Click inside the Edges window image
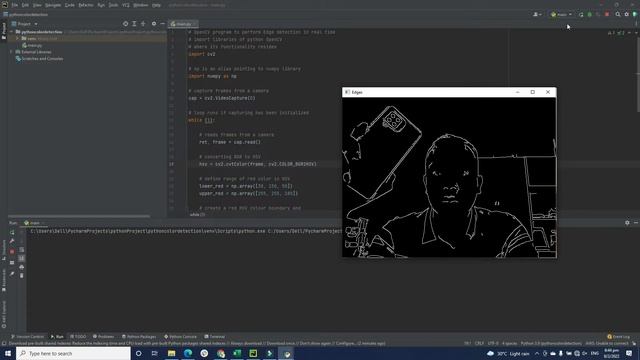Image resolution: width=640 pixels, height=360 pixels. coord(449,178)
